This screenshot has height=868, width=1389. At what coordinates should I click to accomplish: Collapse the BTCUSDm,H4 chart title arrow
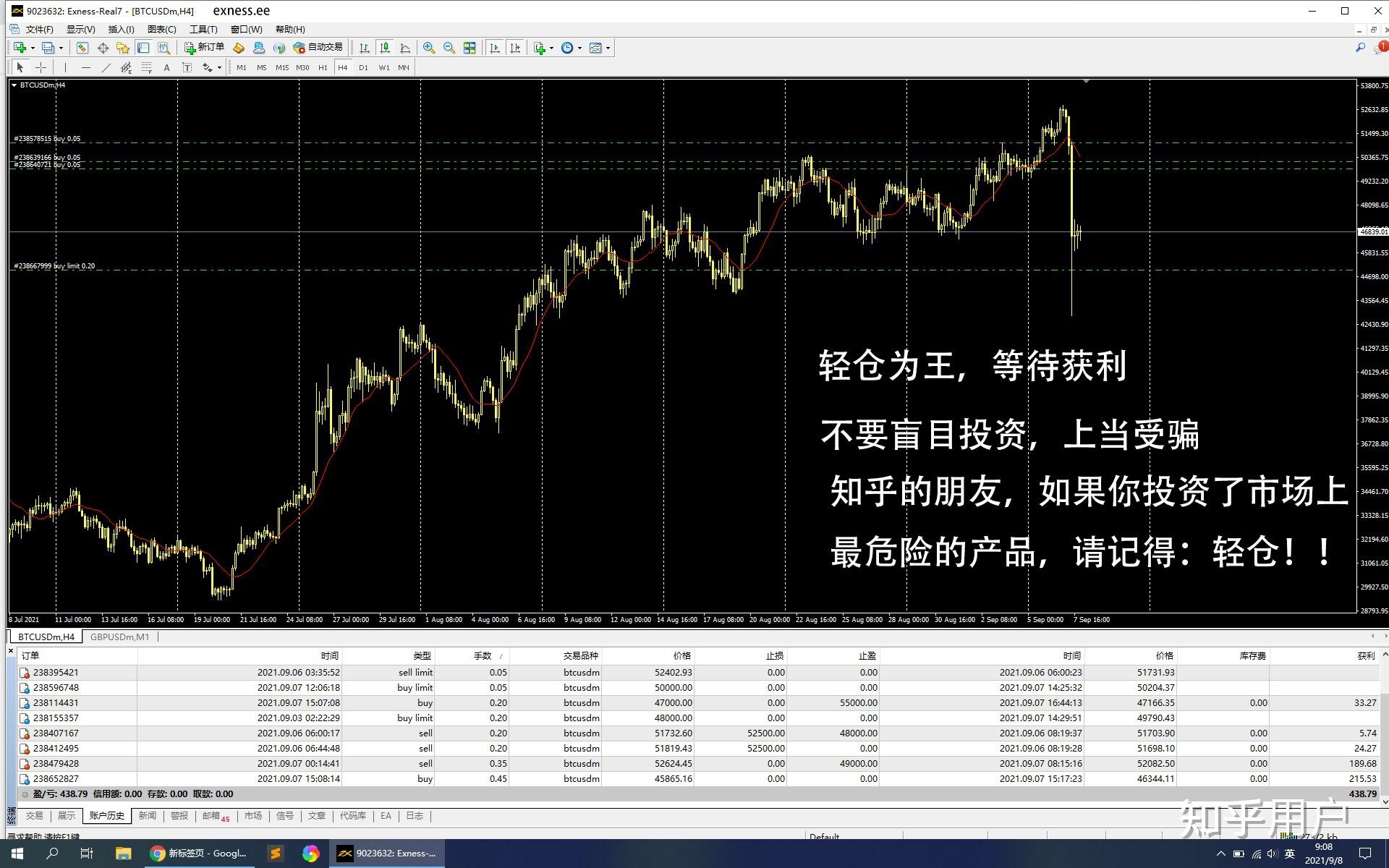(x=14, y=85)
